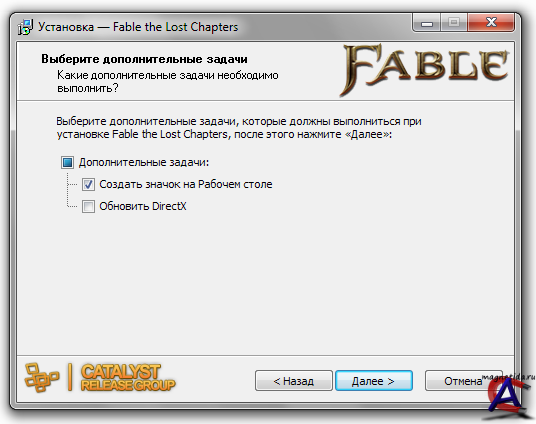This screenshot has height=424, width=536.
Task: Click the installer icon in title bar
Action: point(26,27)
